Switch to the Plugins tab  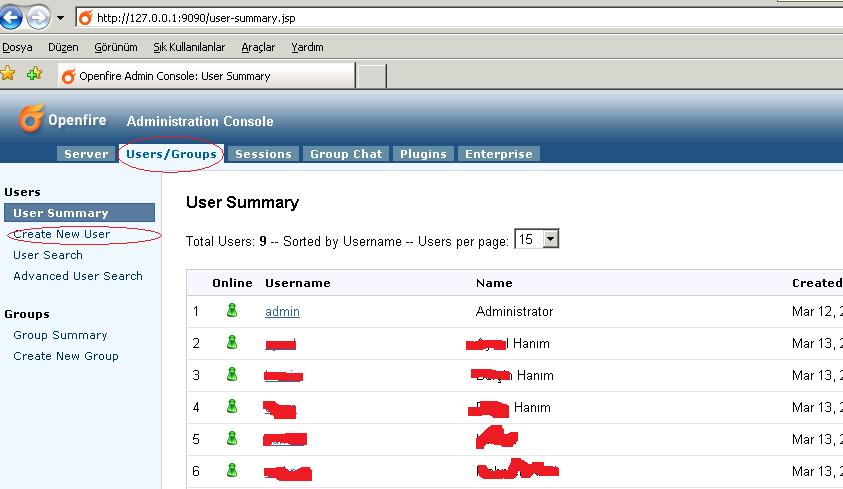point(423,154)
